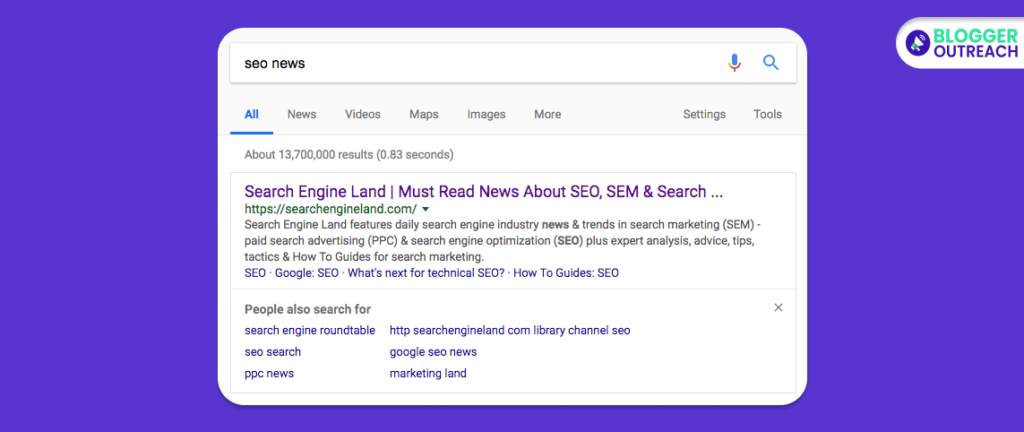
Task: Click http searchengineland com library channel seo
Action: click(x=510, y=330)
